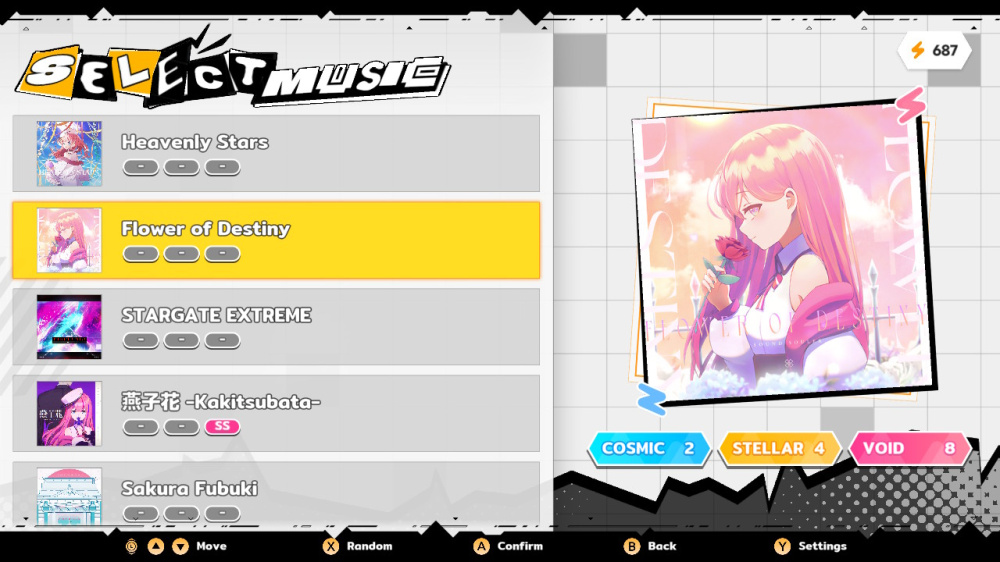
Task: Click the lightning bolt energy counter icon
Action: point(918,50)
